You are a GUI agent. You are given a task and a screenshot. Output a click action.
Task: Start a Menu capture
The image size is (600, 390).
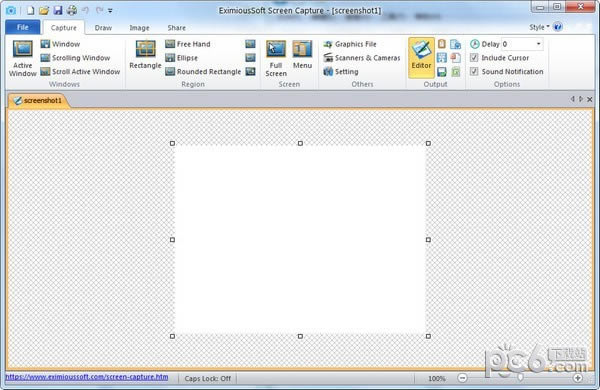[302, 54]
